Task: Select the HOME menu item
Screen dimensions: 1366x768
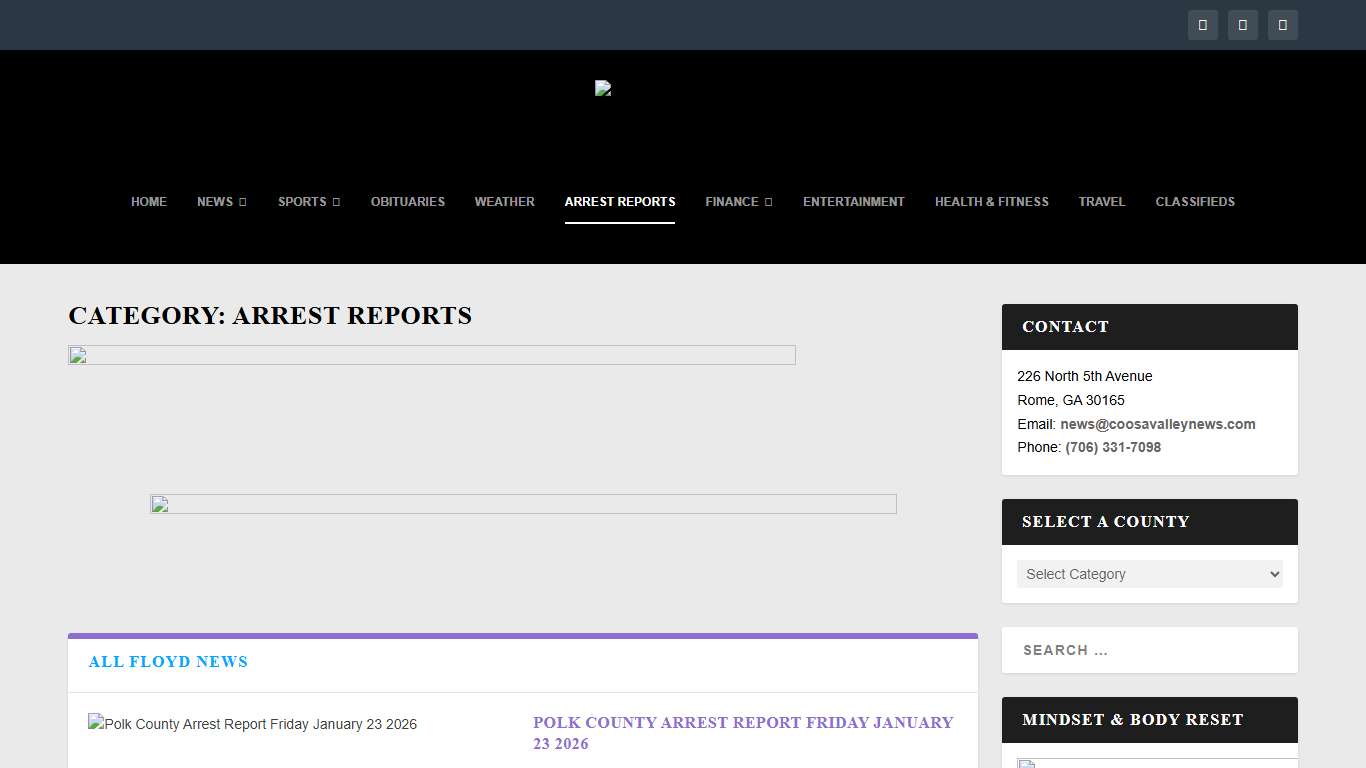Action: [149, 202]
